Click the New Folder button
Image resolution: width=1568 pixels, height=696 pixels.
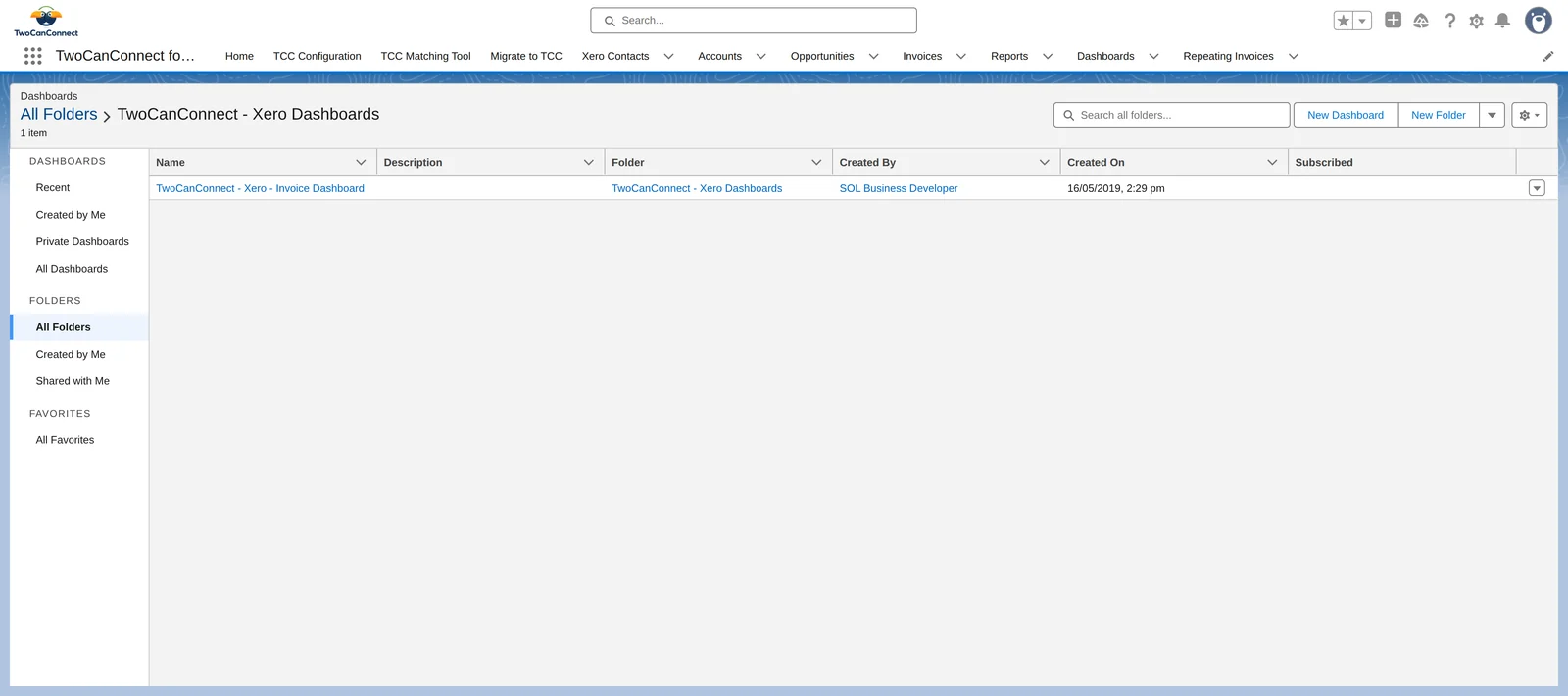(1439, 115)
